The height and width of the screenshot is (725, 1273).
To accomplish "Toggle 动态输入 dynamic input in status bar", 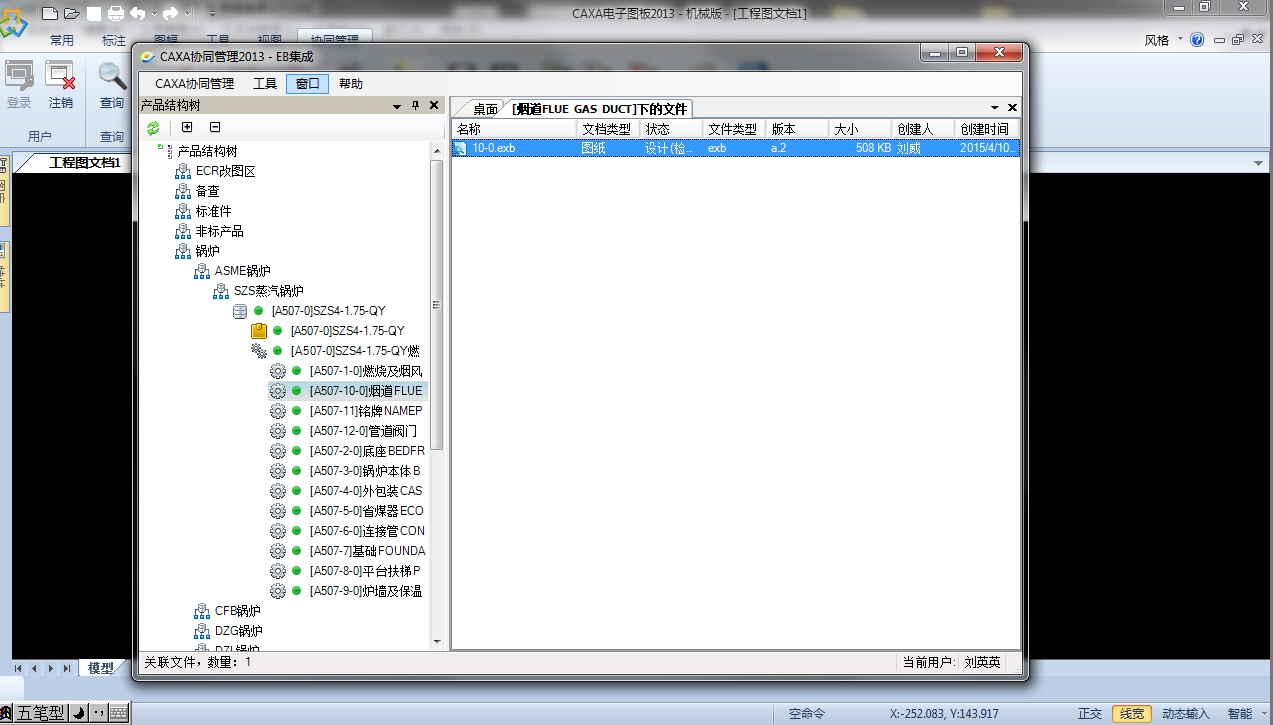I will [1186, 714].
